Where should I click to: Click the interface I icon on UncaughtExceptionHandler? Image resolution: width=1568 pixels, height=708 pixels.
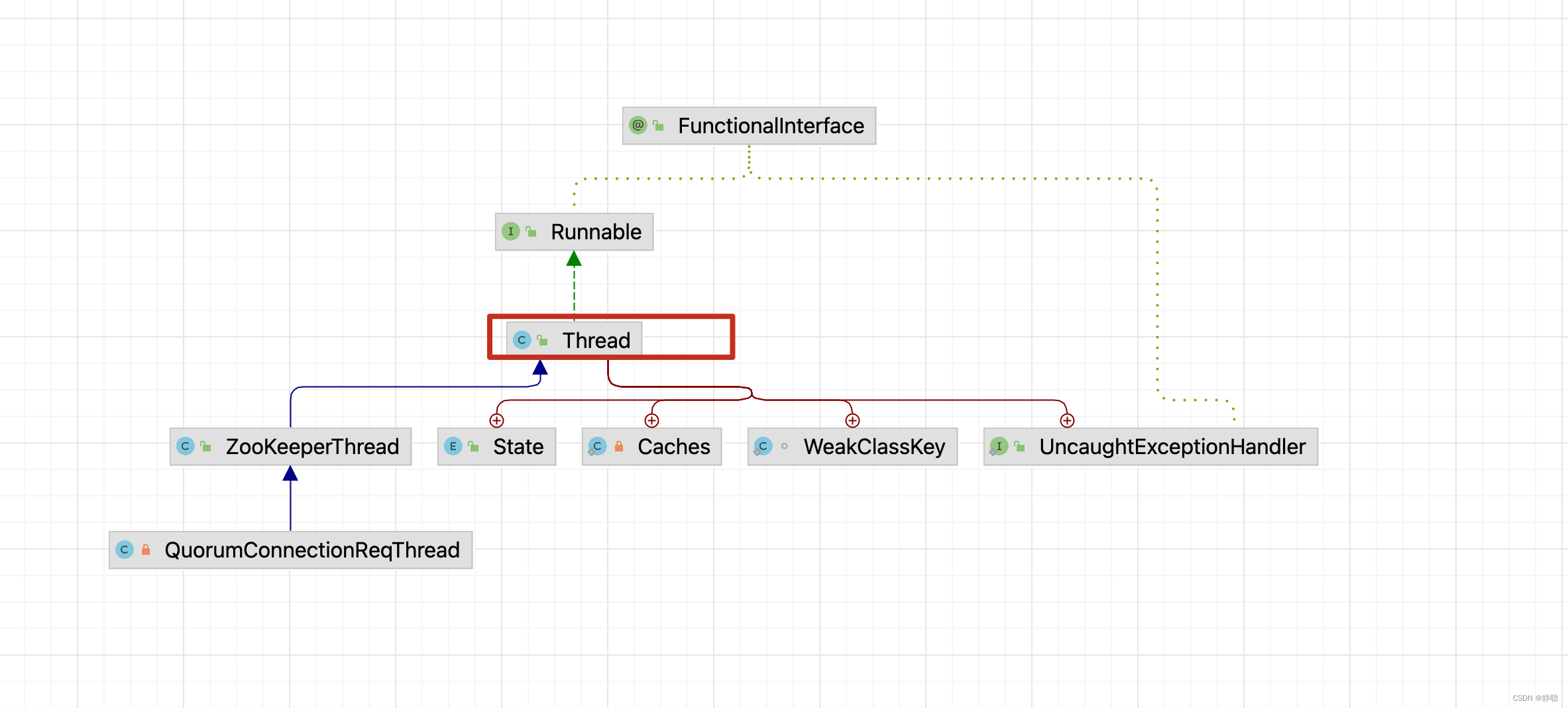pyautogui.click(x=999, y=446)
